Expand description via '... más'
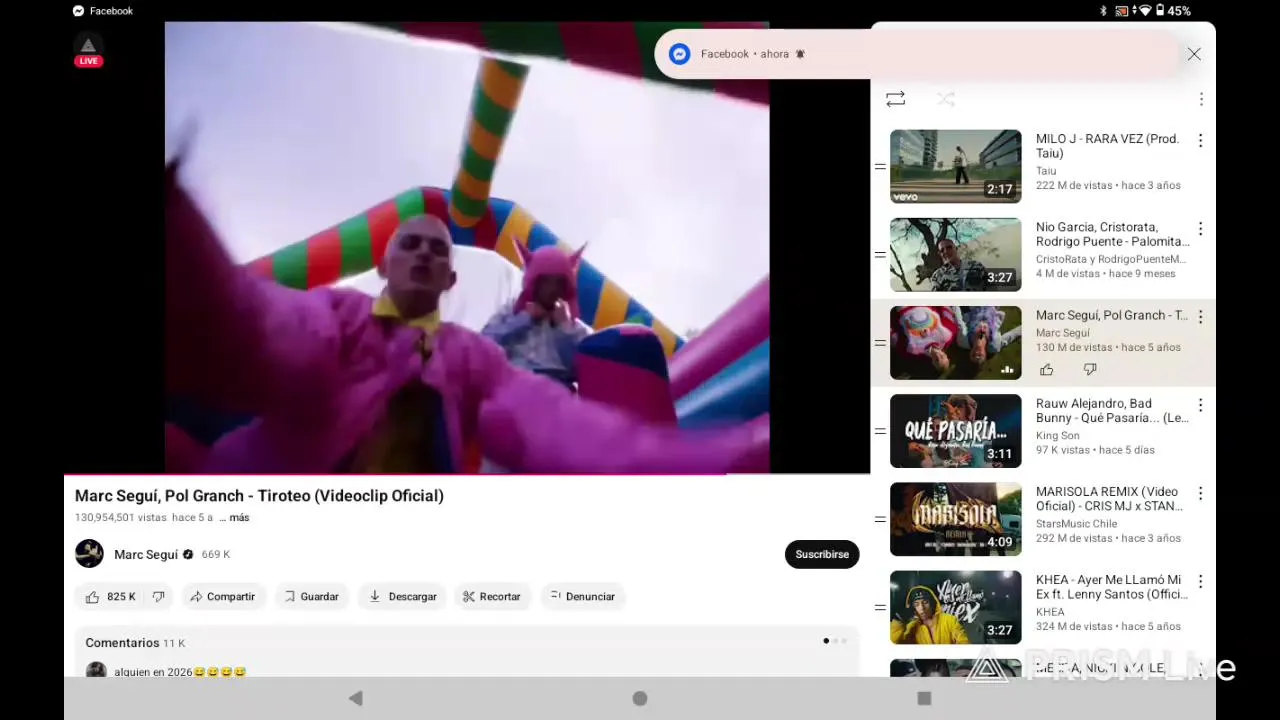1280x720 pixels. tap(234, 518)
